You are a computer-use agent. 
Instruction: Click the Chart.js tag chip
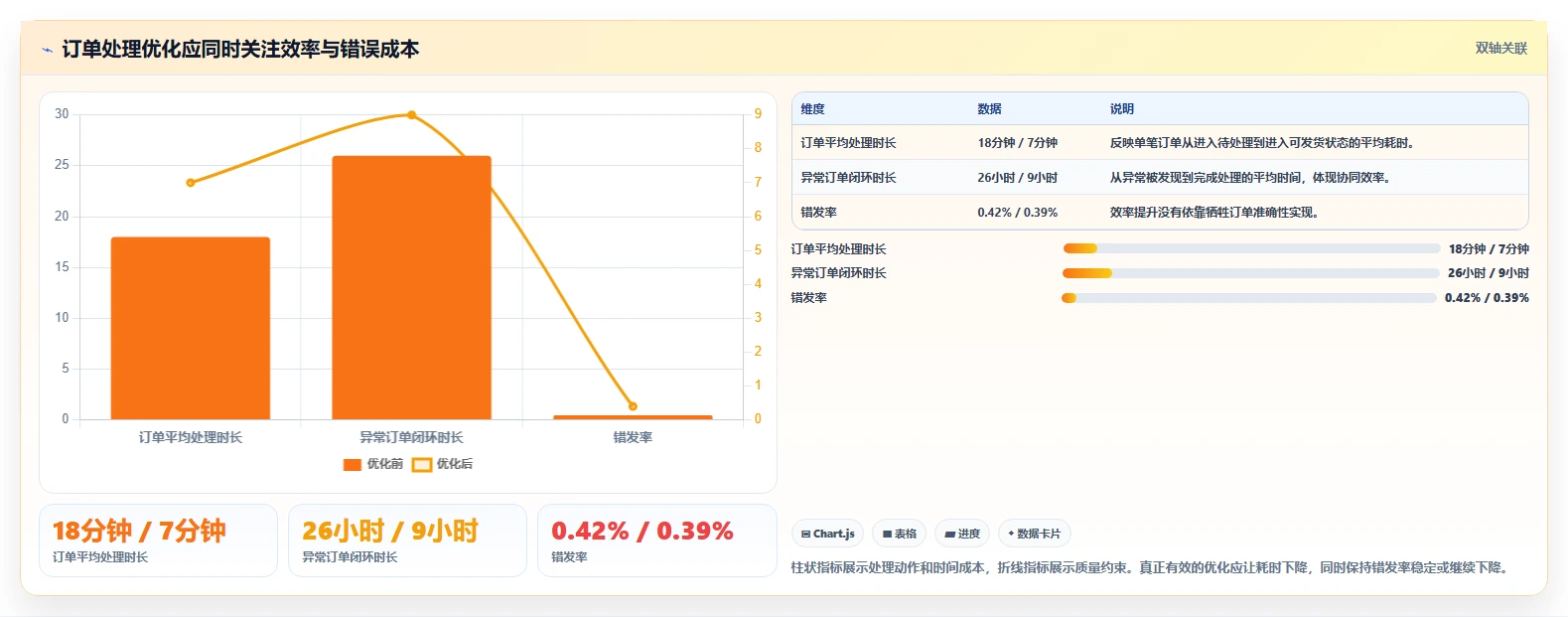(x=827, y=534)
